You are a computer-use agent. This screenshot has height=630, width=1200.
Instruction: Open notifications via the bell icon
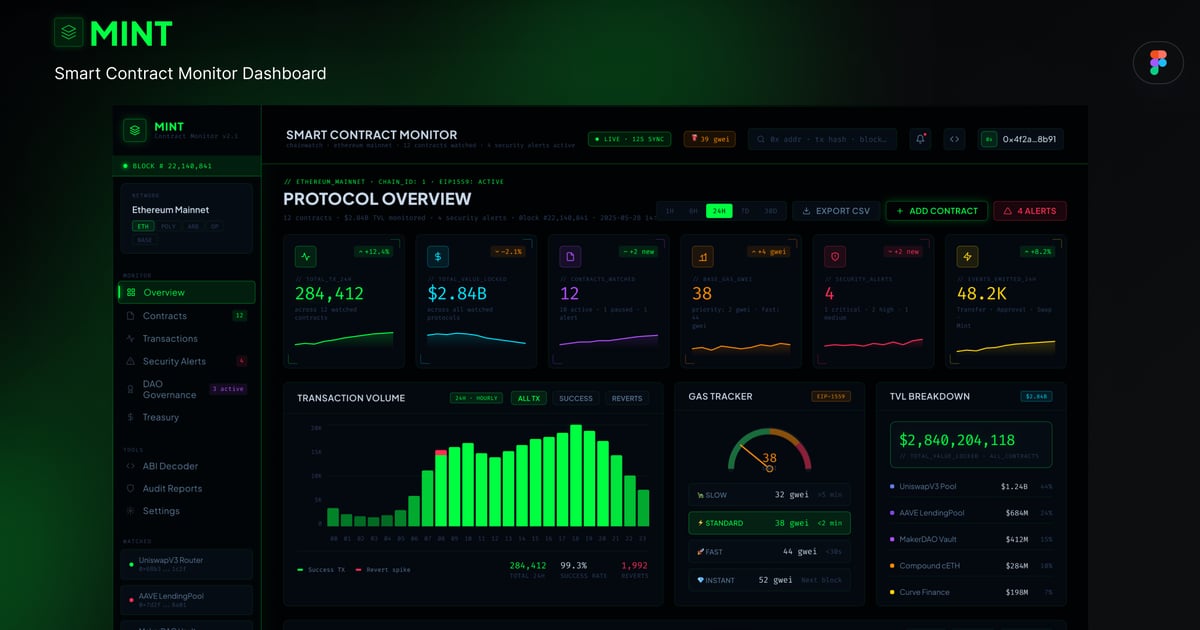pos(920,139)
